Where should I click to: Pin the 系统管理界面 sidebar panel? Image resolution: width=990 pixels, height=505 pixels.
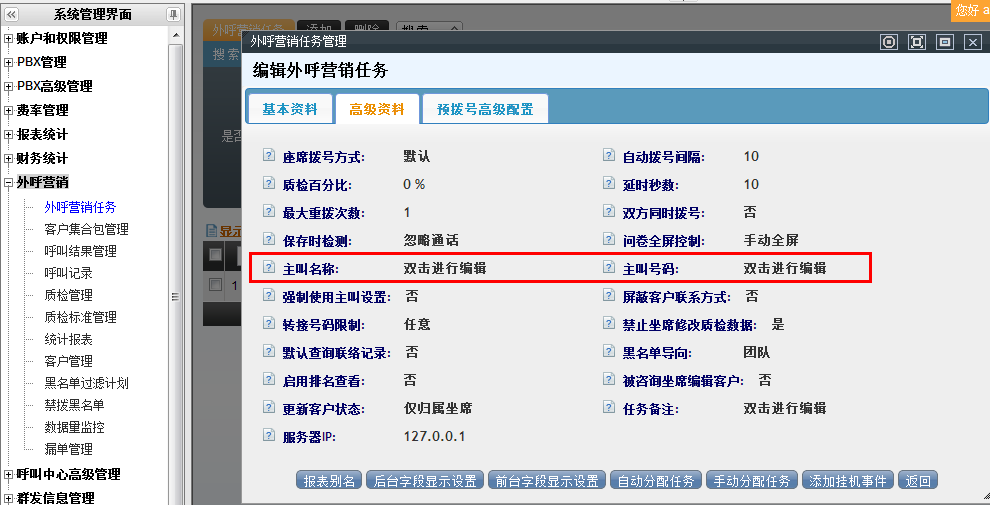click(x=173, y=14)
